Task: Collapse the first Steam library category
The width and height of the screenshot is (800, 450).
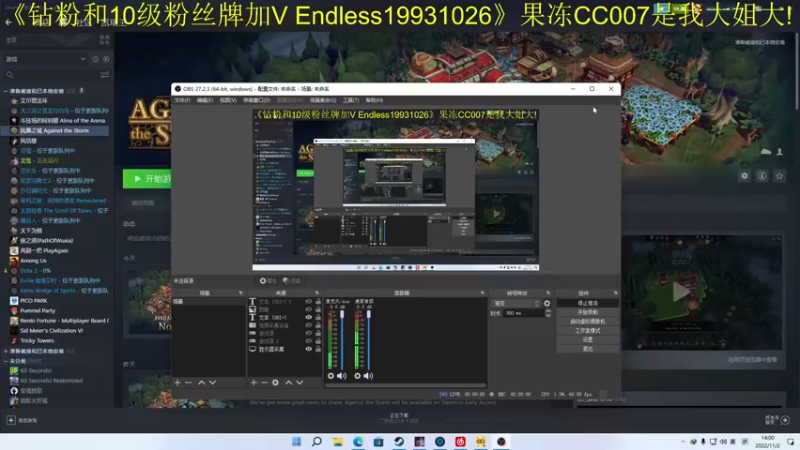Action: (6, 91)
